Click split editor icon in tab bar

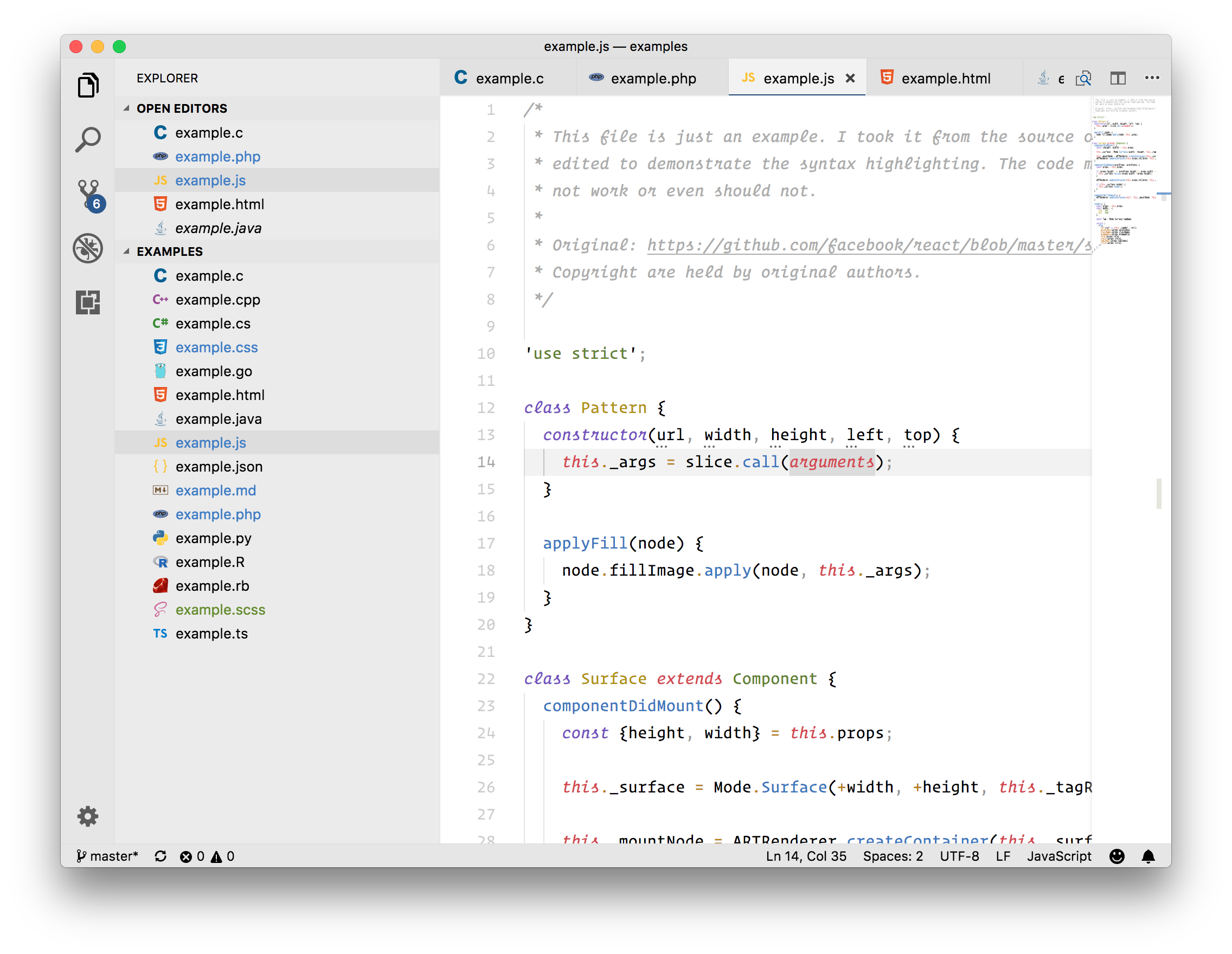tap(1118, 79)
